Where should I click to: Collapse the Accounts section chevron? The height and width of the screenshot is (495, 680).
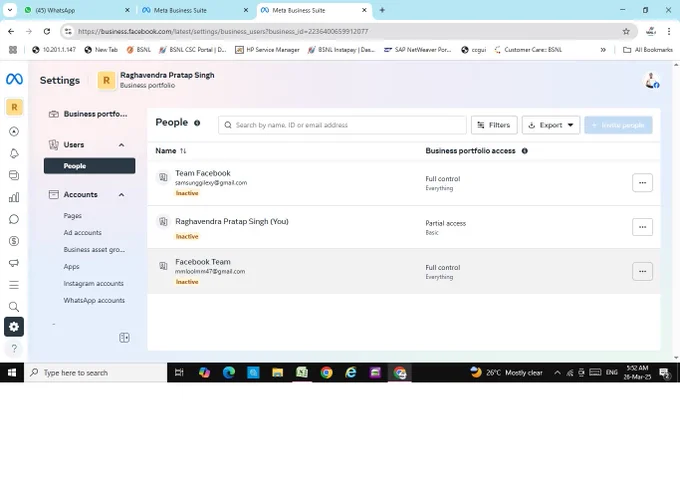coord(121,195)
